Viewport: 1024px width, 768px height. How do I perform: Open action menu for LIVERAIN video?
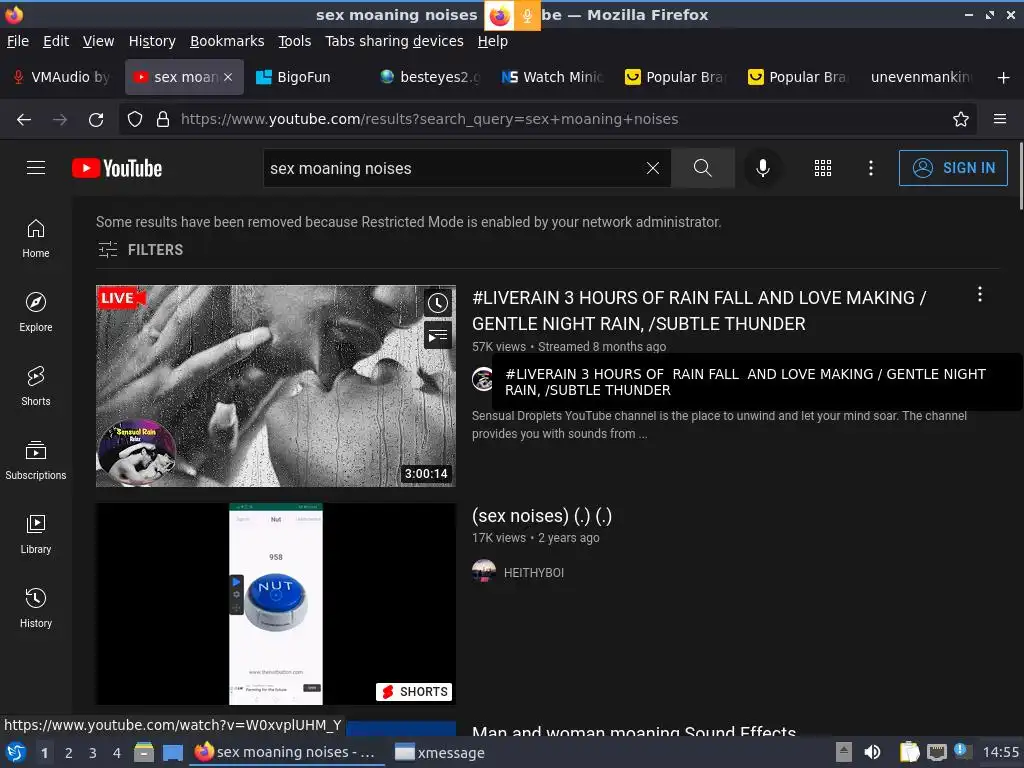[980, 295]
